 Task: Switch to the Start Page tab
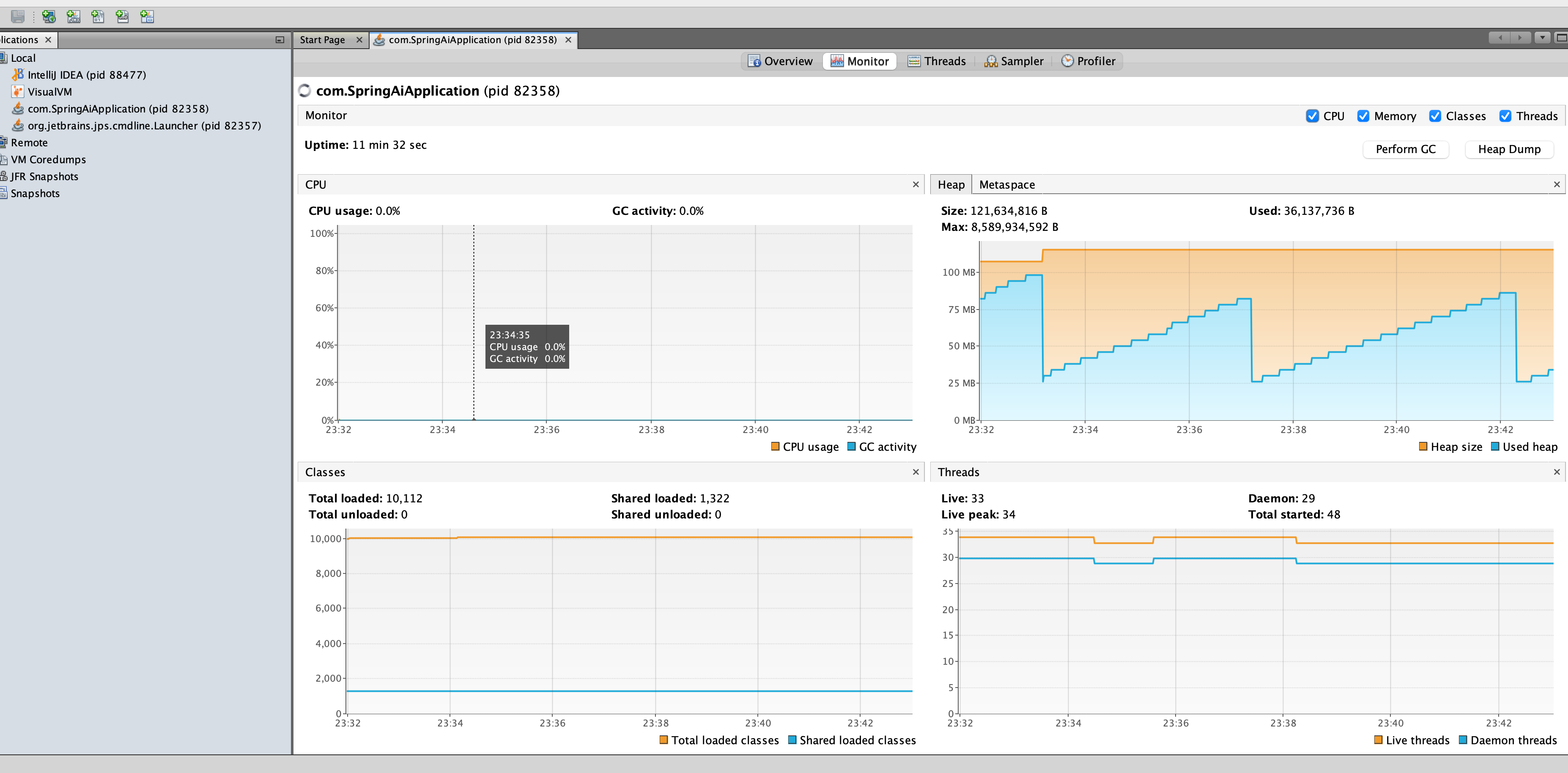322,40
